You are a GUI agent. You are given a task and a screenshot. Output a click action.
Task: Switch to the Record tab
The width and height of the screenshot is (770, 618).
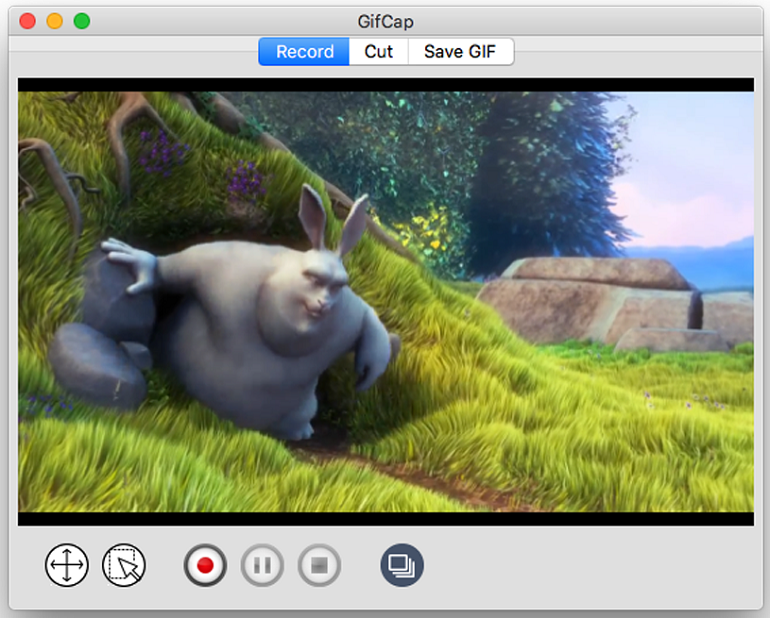point(304,52)
